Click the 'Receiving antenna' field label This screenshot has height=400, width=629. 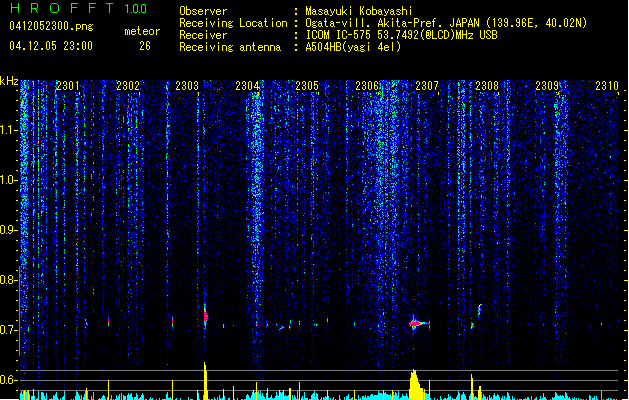(x=230, y=47)
